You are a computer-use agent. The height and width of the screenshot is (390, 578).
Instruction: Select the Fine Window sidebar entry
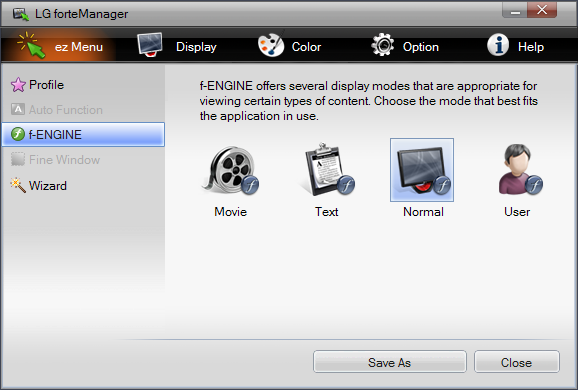pyautogui.click(x=83, y=160)
